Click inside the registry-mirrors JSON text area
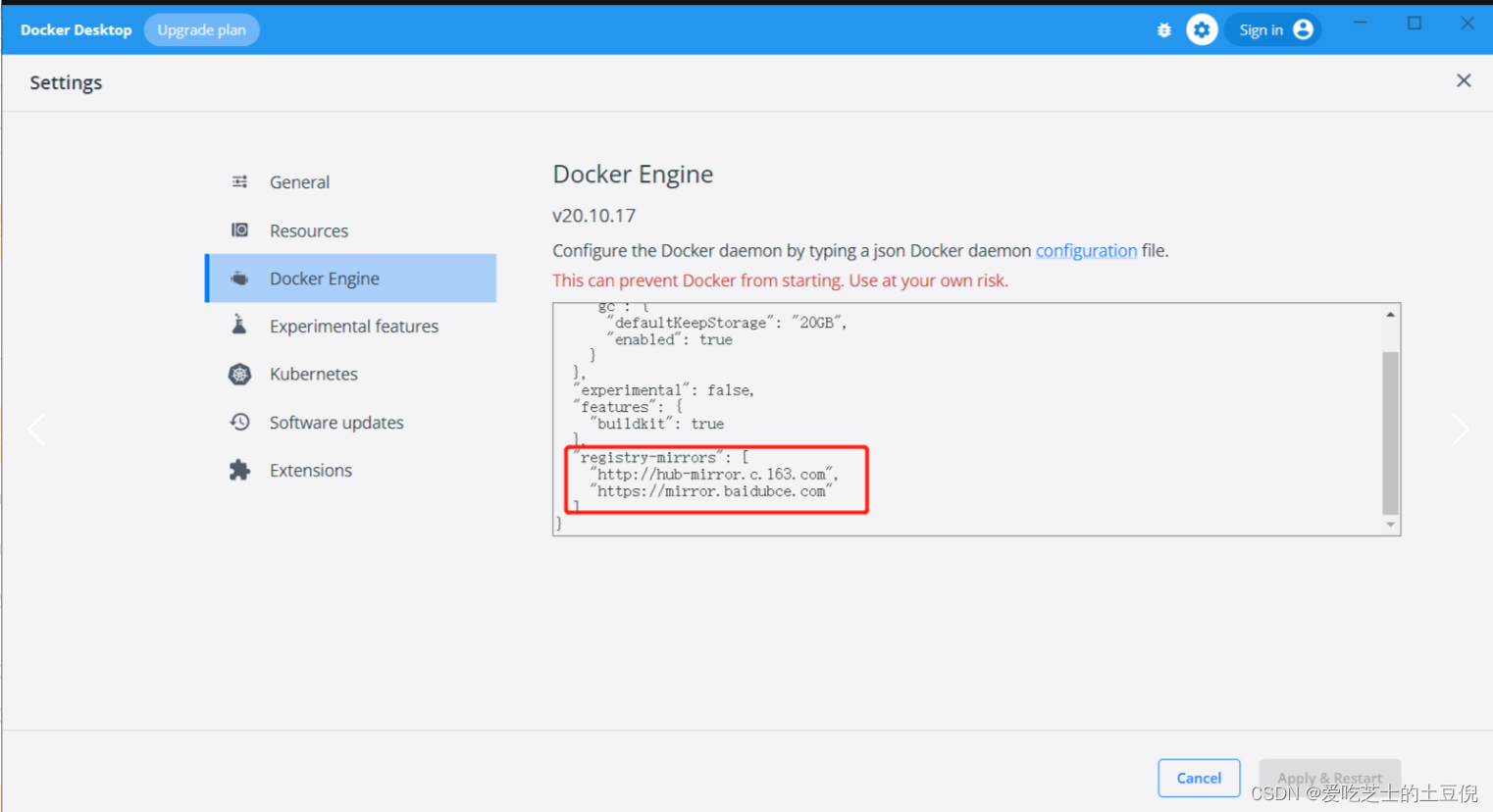The height and width of the screenshot is (812, 1493). [716, 480]
